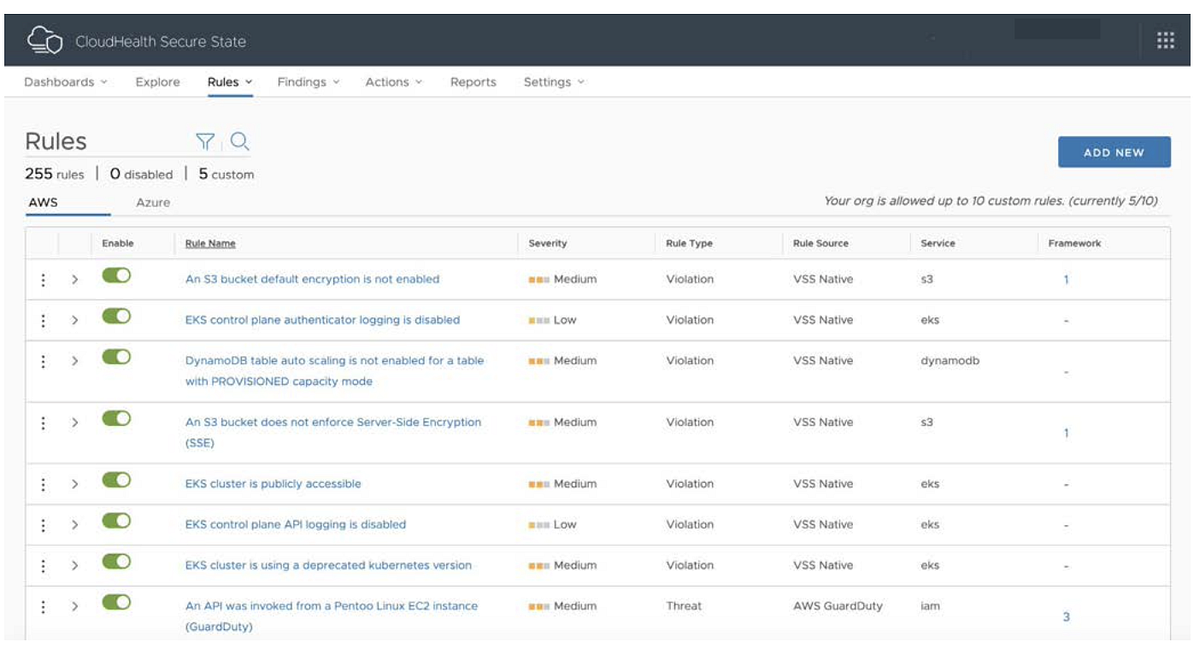Click the 'dynamodb' service cell

click(x=950, y=361)
